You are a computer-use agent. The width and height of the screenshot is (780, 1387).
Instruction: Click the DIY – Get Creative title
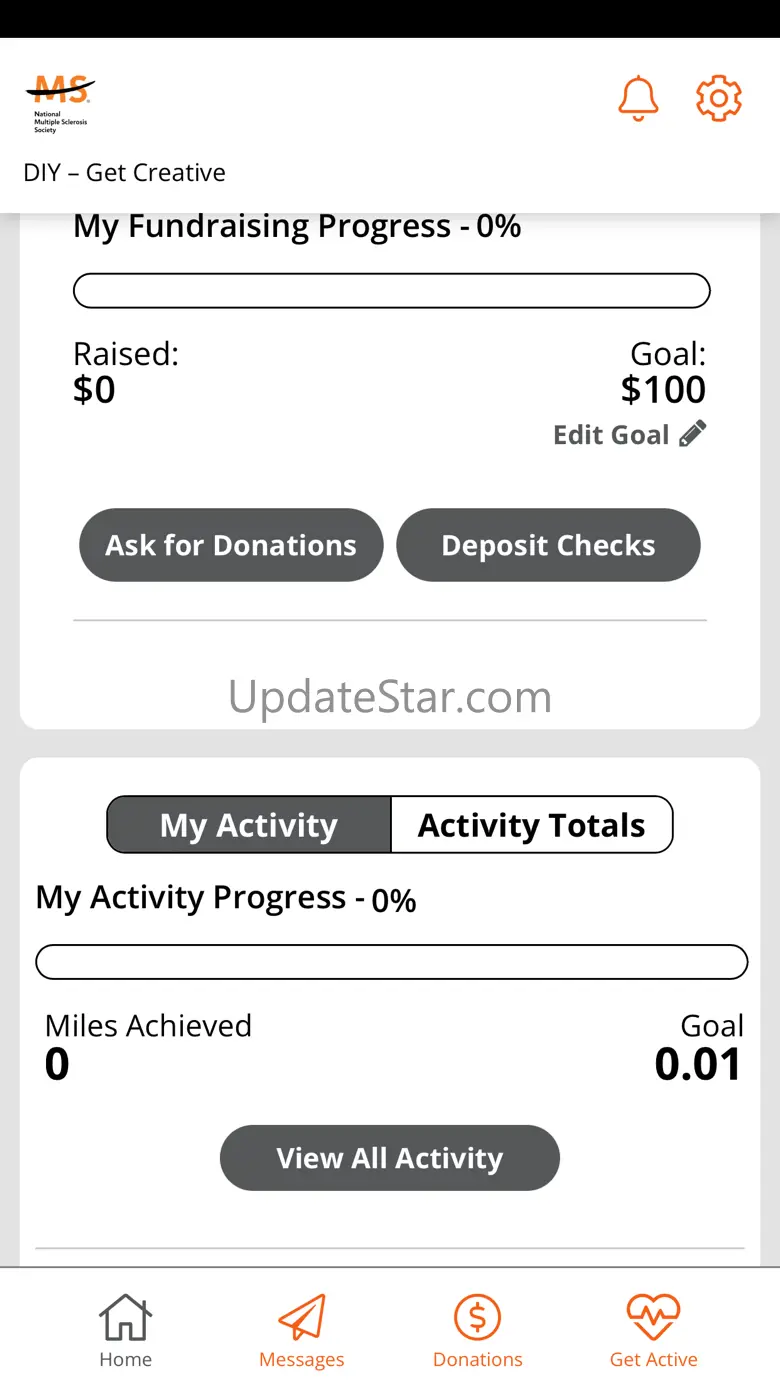coord(125,173)
